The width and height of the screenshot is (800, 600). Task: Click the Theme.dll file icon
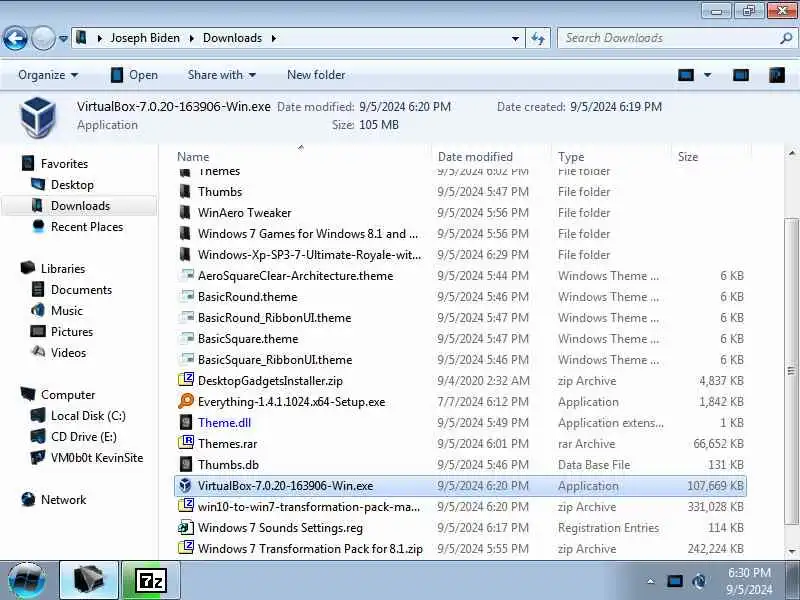[186, 422]
